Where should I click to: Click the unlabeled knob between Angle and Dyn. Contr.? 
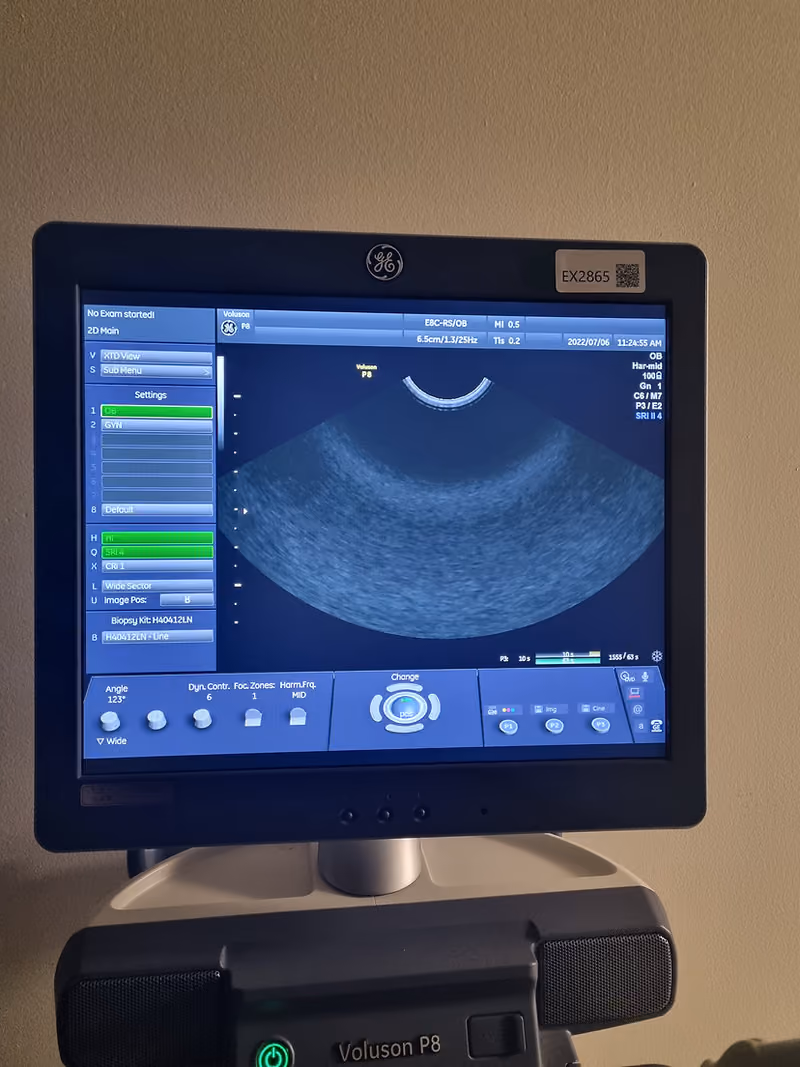point(156,719)
